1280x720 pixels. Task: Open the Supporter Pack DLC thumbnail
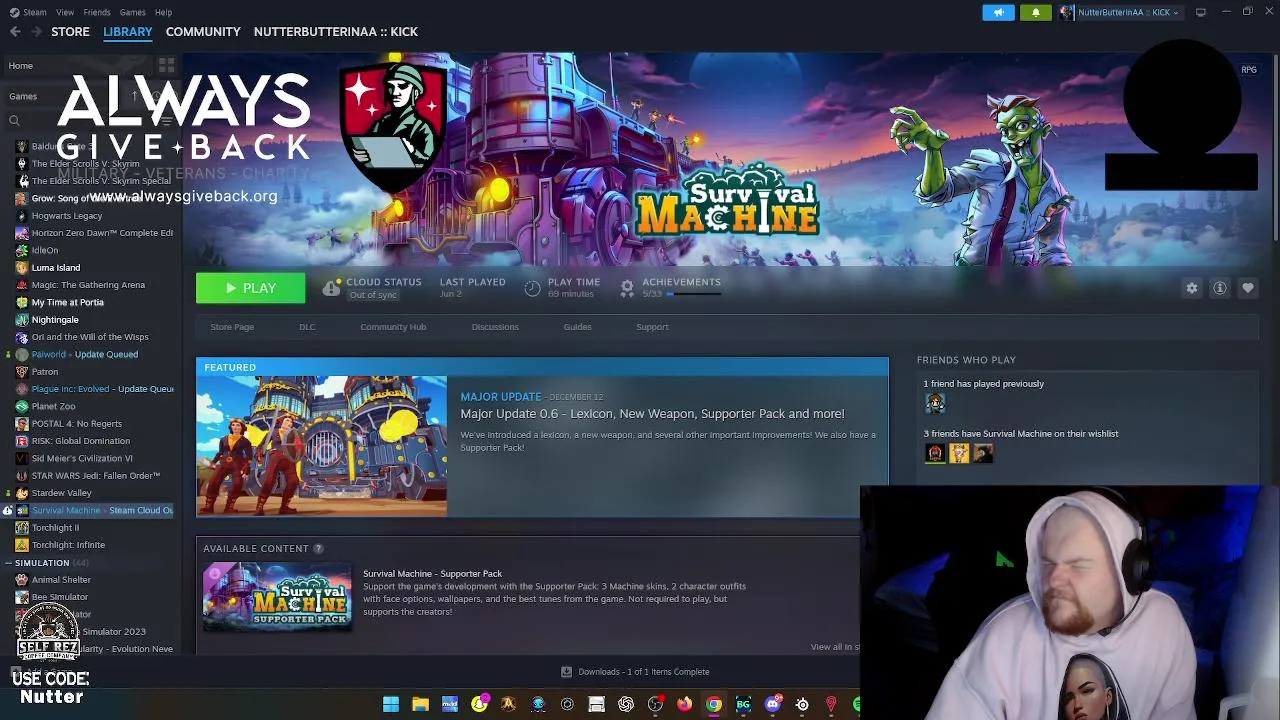(x=277, y=598)
